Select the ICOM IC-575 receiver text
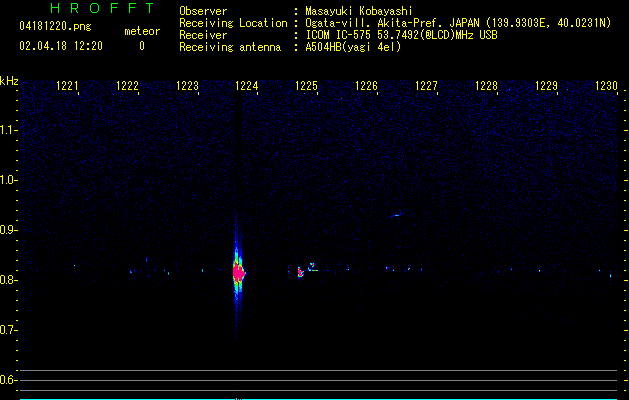 coord(401,35)
